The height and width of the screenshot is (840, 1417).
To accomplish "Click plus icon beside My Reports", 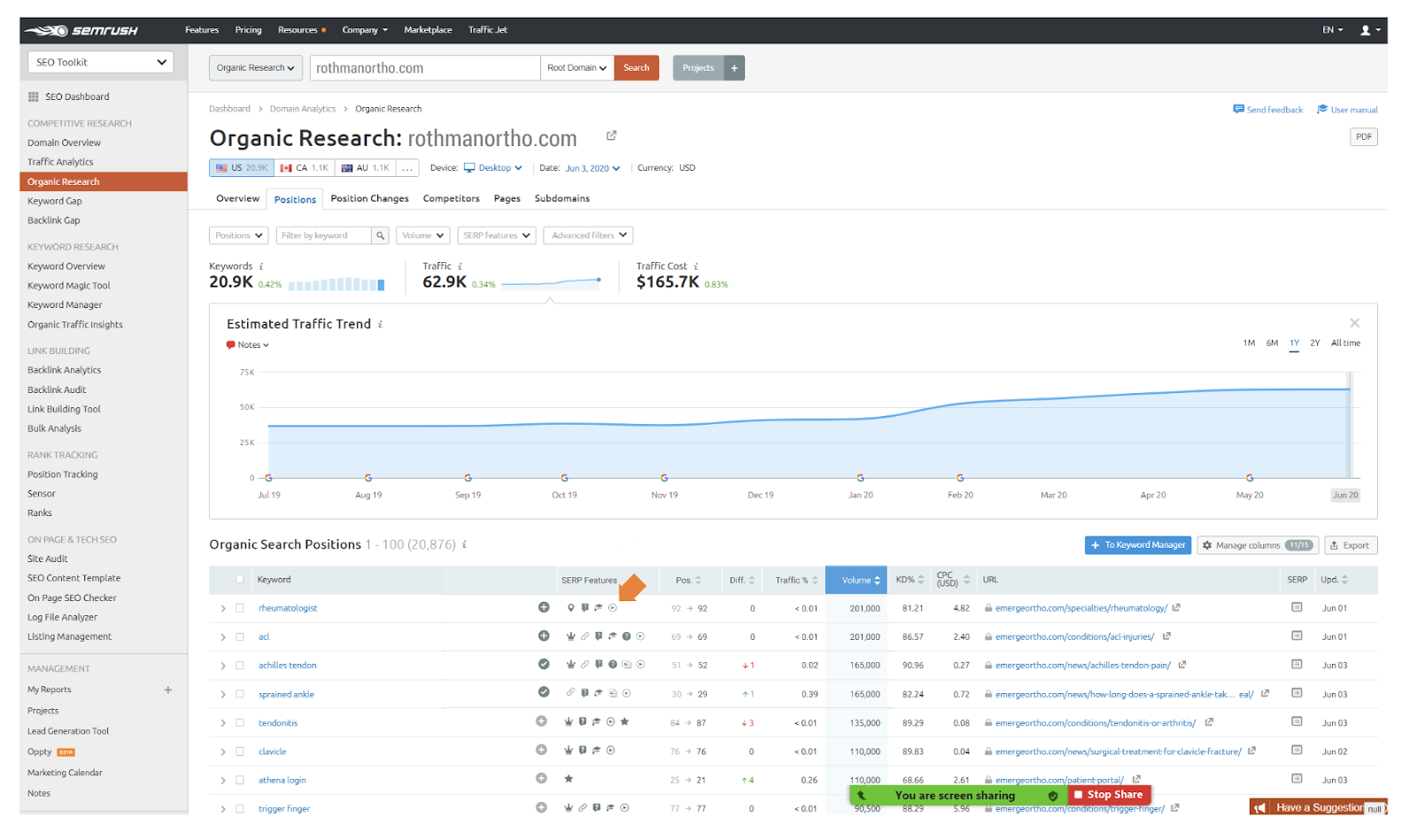I will (168, 690).
